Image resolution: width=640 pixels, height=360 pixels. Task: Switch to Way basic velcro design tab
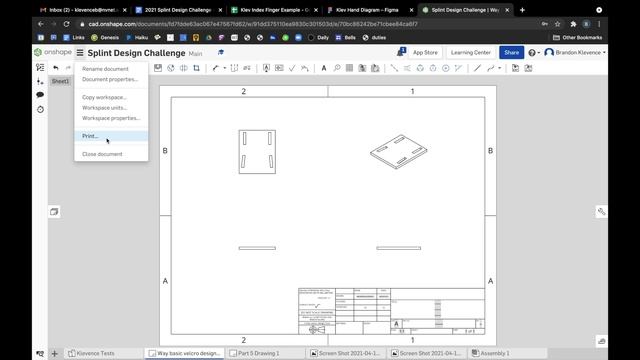pos(185,353)
